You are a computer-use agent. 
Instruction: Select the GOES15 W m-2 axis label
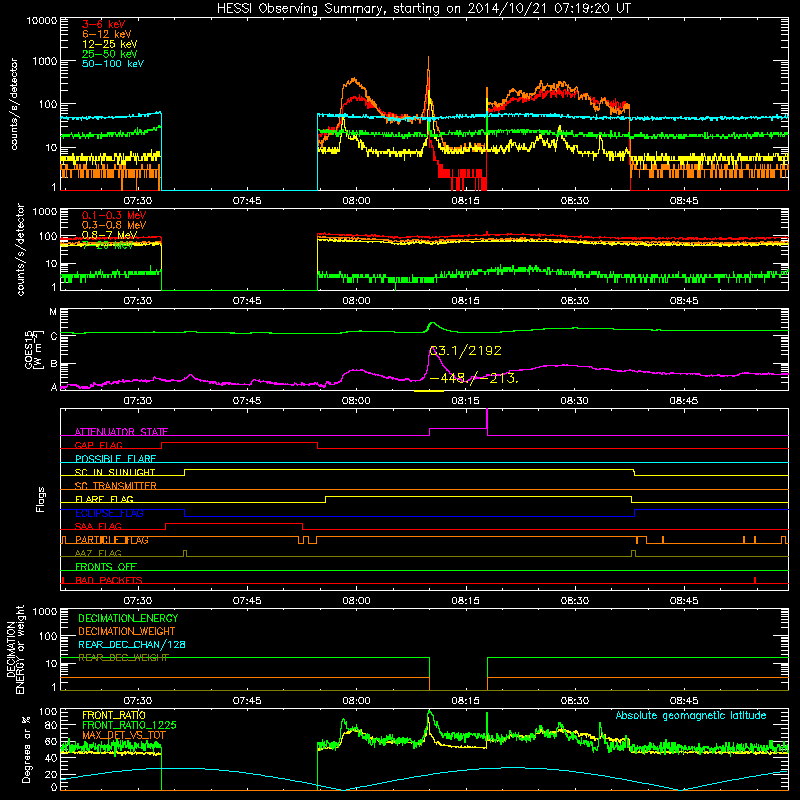pos(35,349)
